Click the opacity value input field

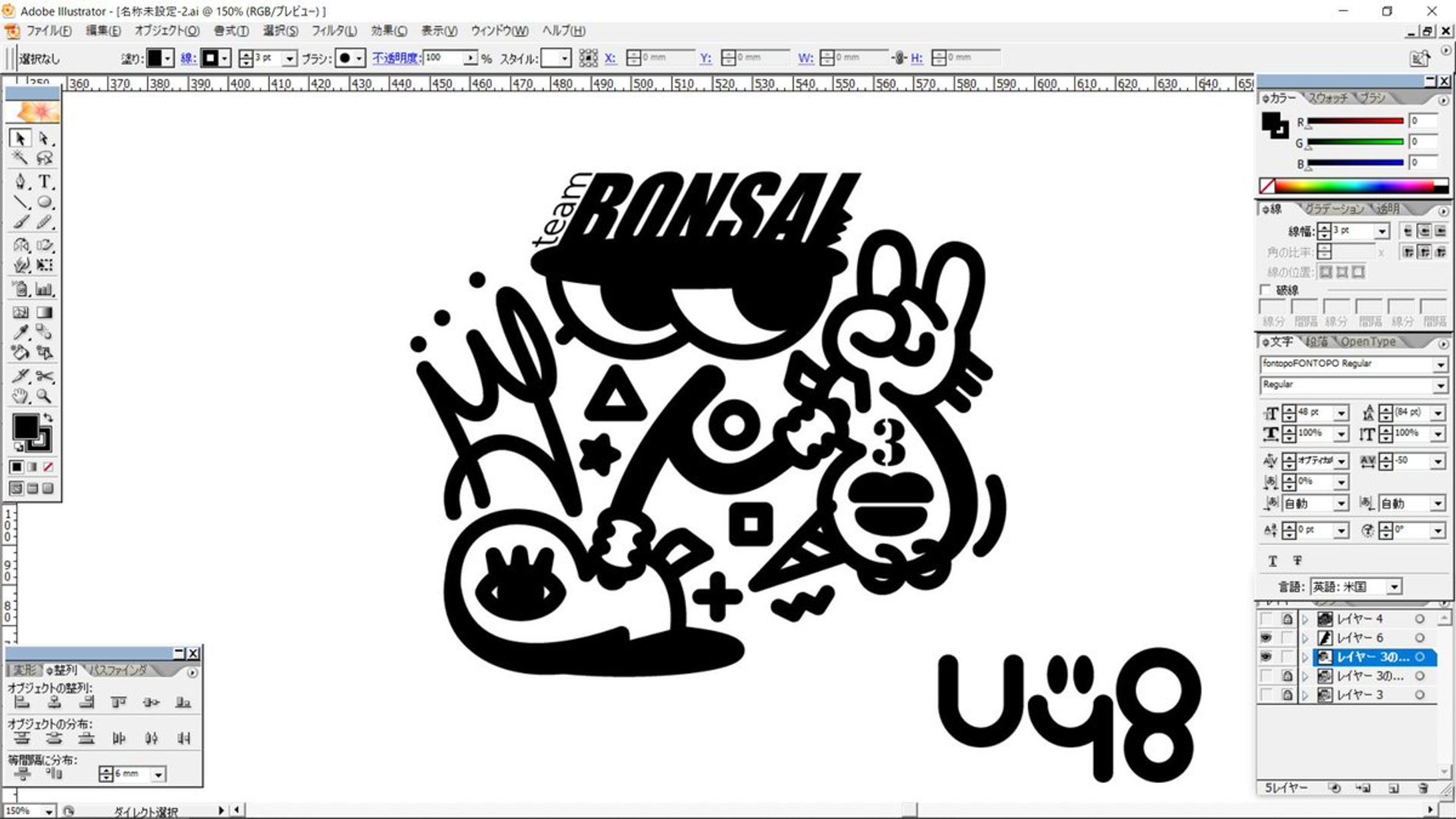pyautogui.click(x=442, y=58)
